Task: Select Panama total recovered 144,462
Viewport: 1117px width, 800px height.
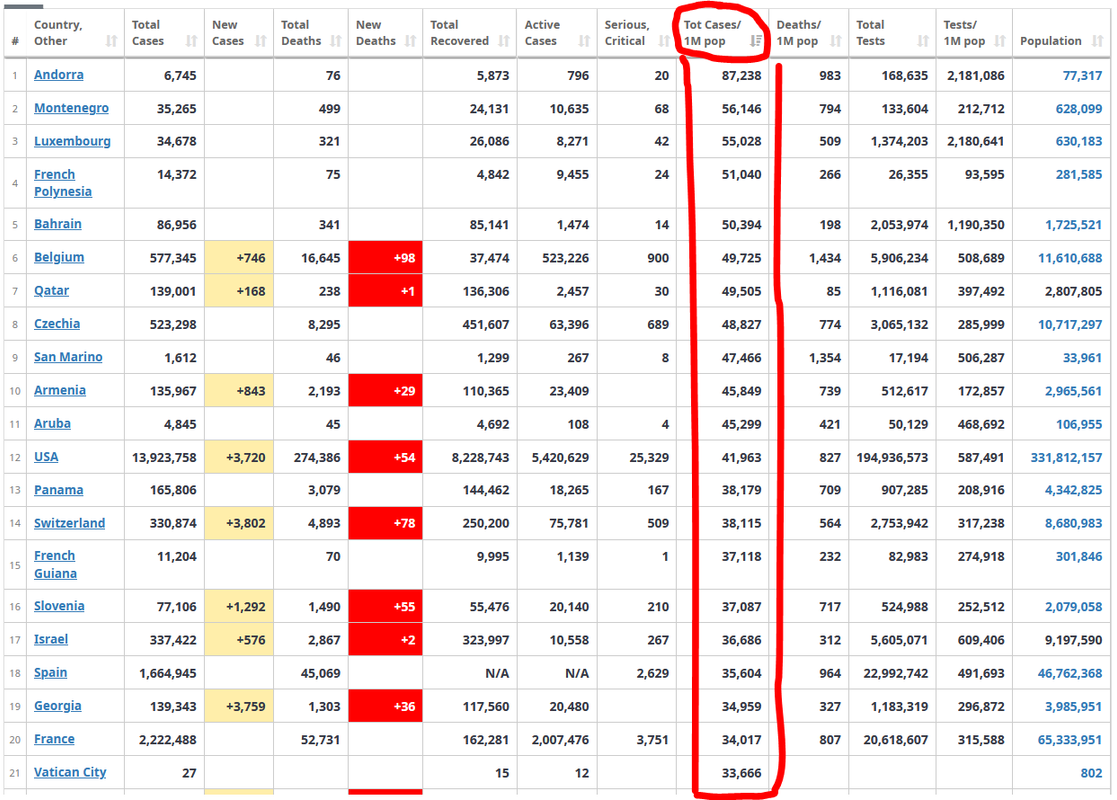Action: (x=486, y=490)
